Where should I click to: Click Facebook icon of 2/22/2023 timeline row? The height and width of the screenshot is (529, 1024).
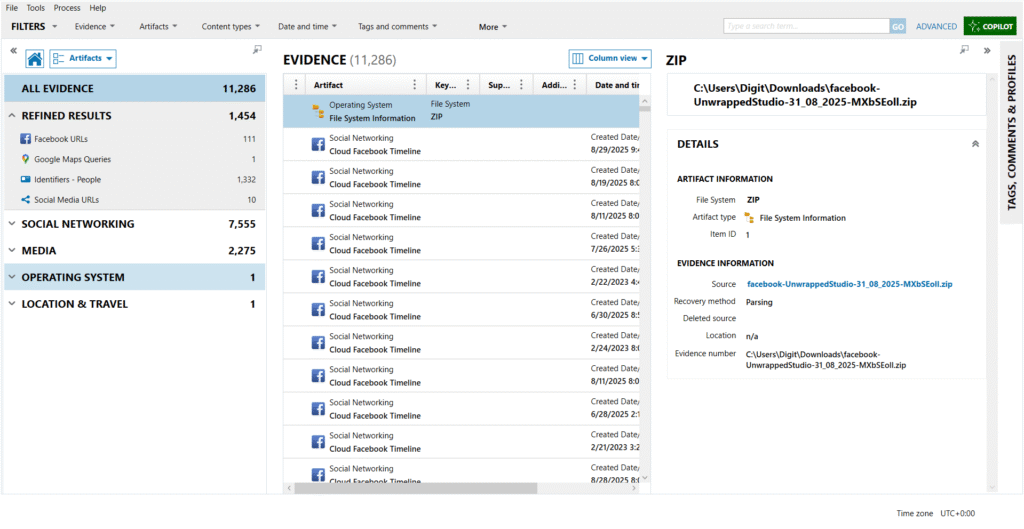(x=318, y=277)
